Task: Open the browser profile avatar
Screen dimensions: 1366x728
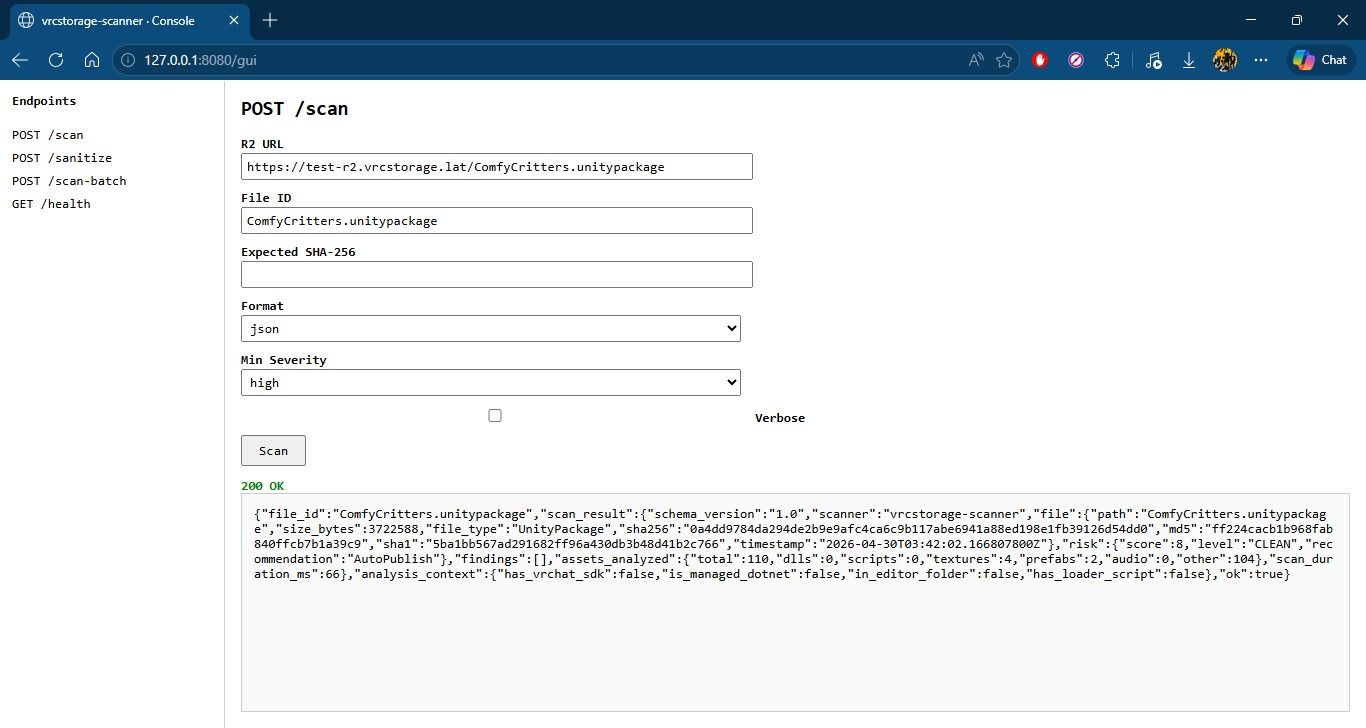Action: click(1225, 60)
